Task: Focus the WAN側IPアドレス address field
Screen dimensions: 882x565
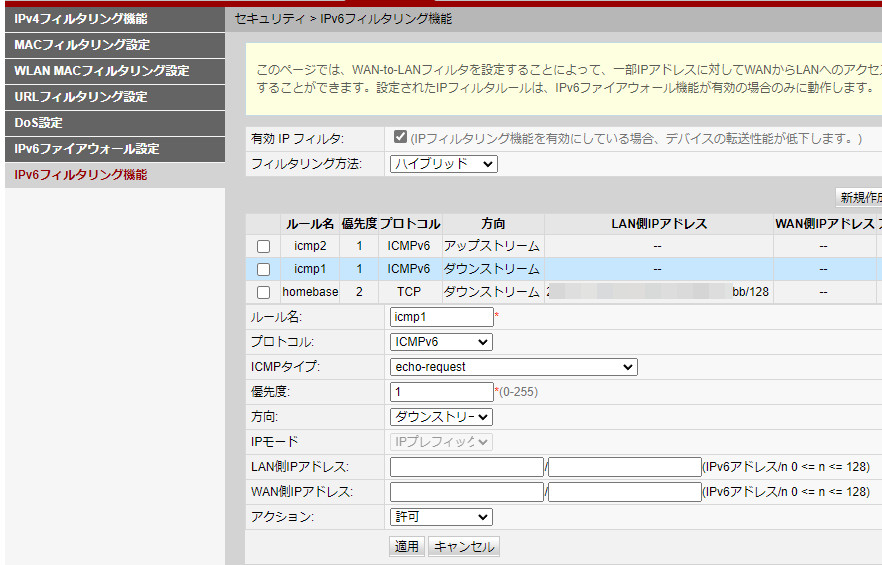Action: (x=467, y=492)
